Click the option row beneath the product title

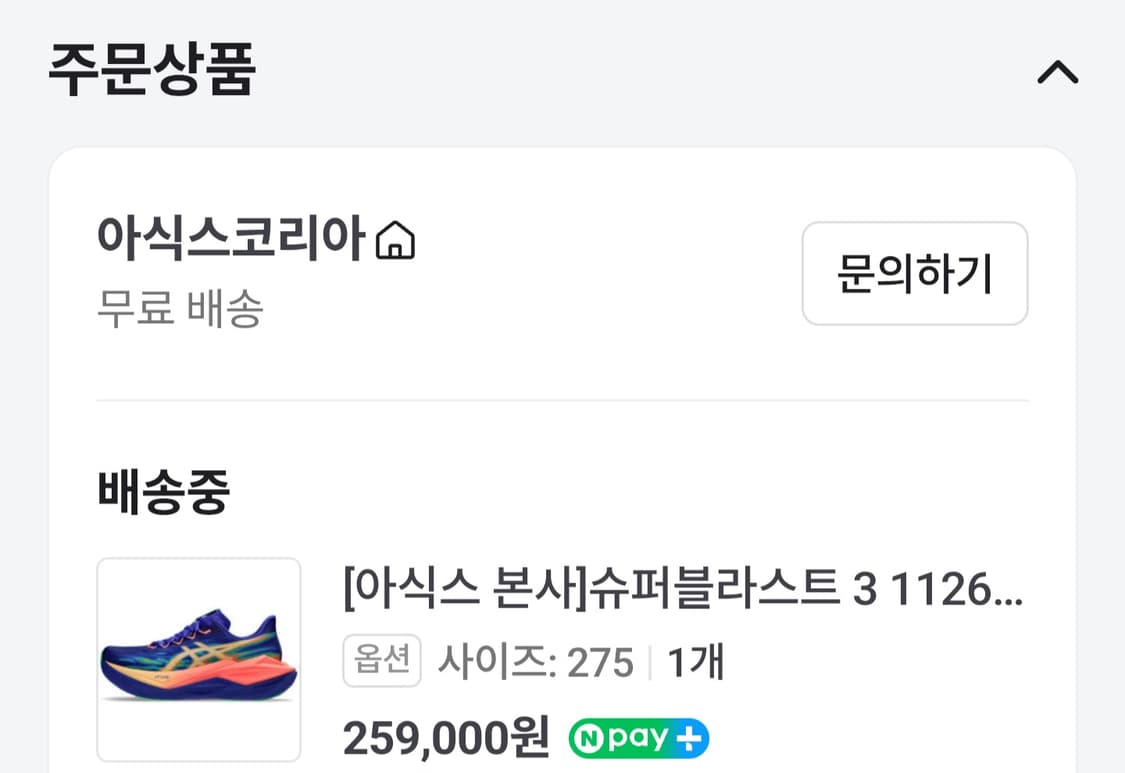coord(540,660)
